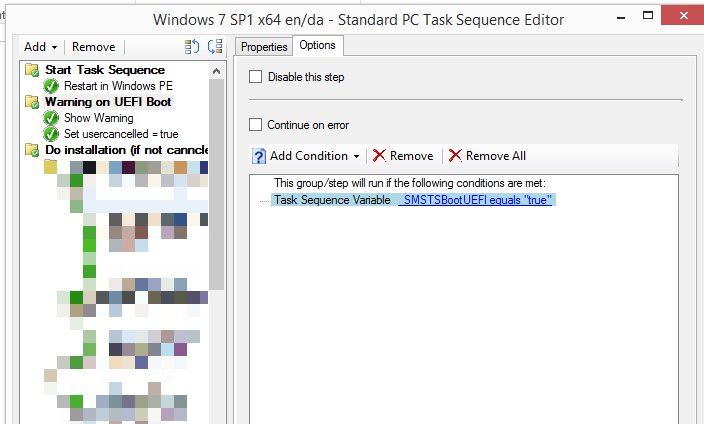
Task: Select the Set usercancelled = true step
Action: 121,134
